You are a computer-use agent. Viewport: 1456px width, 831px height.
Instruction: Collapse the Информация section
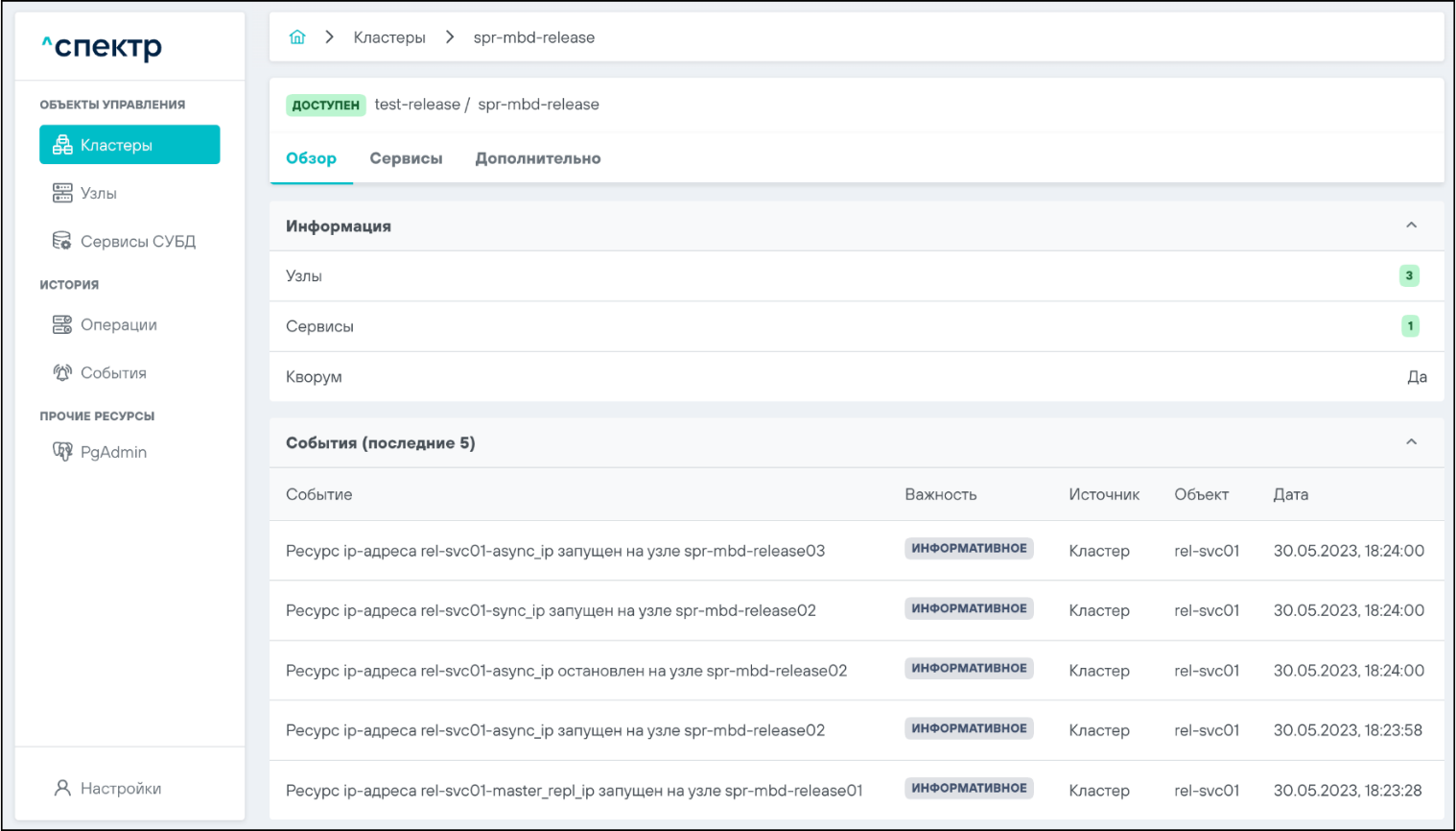[x=1411, y=226]
